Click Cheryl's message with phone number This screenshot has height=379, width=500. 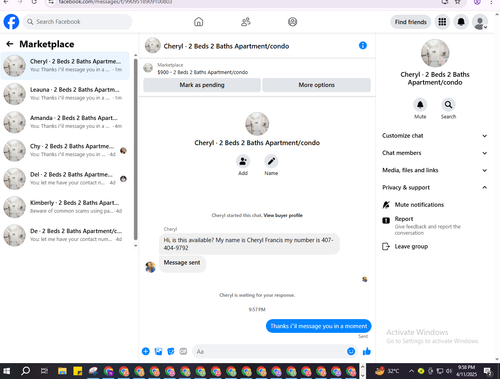[x=249, y=244]
